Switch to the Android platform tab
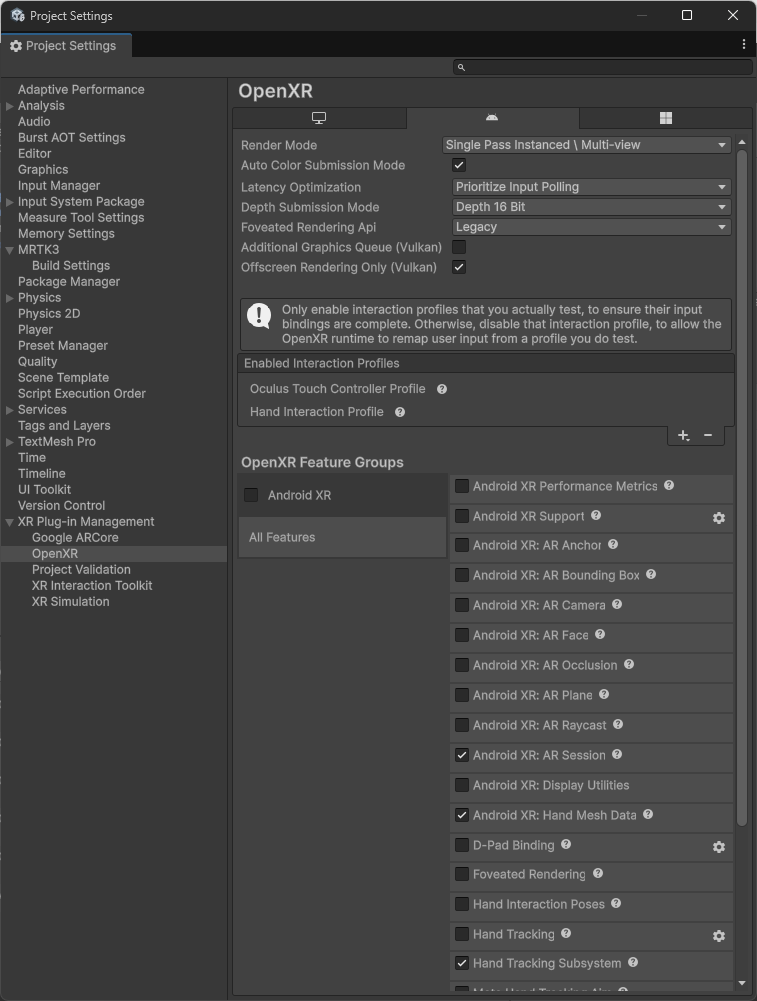Screen dimensions: 757x1001 point(492,118)
